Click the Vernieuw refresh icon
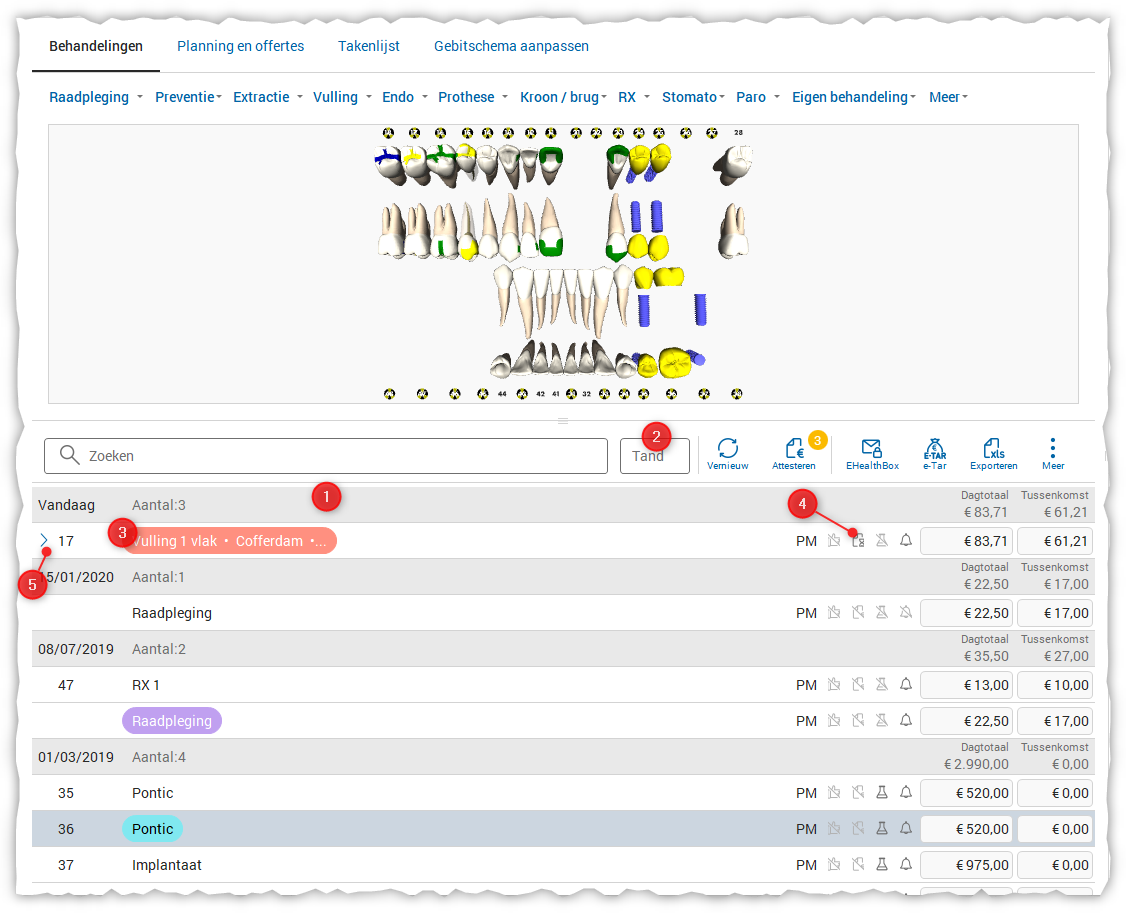This screenshot has width=1126, height=913. (727, 449)
